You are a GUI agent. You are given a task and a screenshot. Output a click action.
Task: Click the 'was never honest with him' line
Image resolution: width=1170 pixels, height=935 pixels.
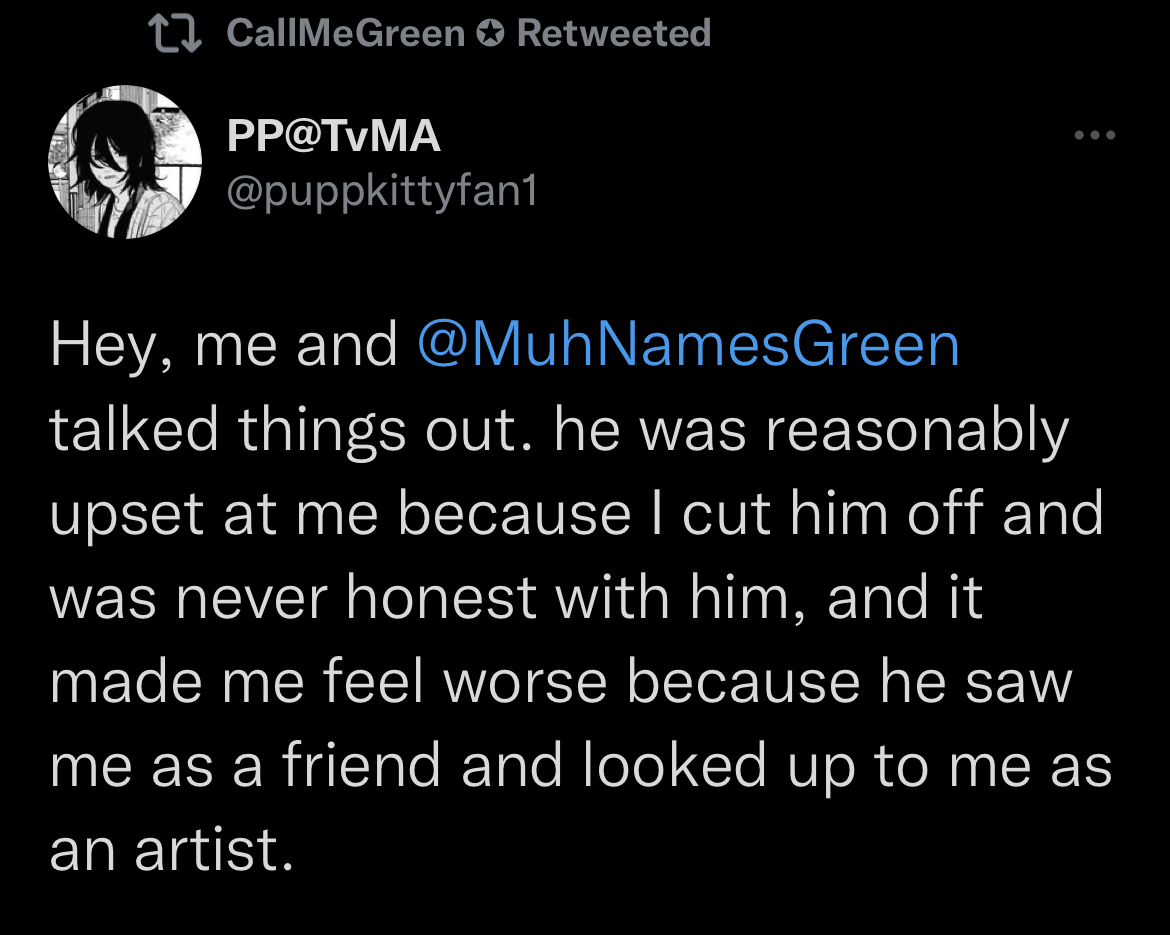(516, 598)
